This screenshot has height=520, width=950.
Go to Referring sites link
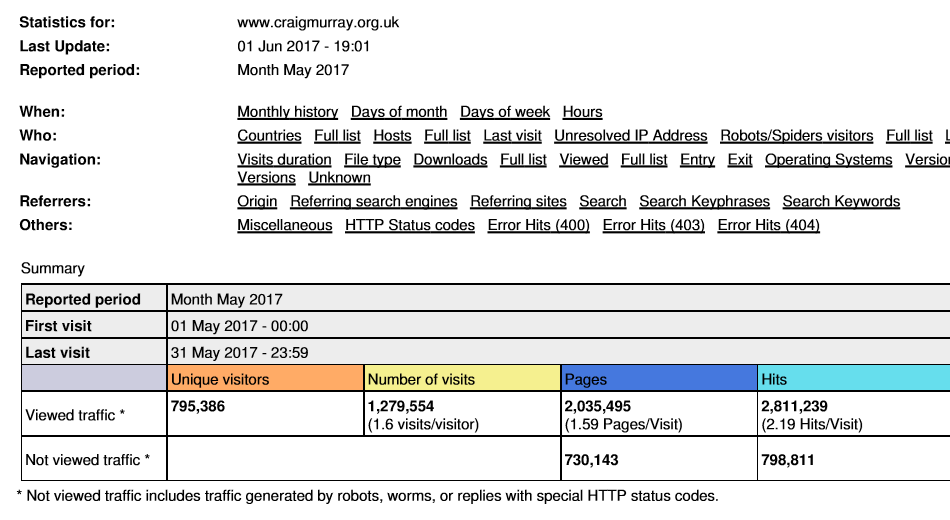(518, 201)
